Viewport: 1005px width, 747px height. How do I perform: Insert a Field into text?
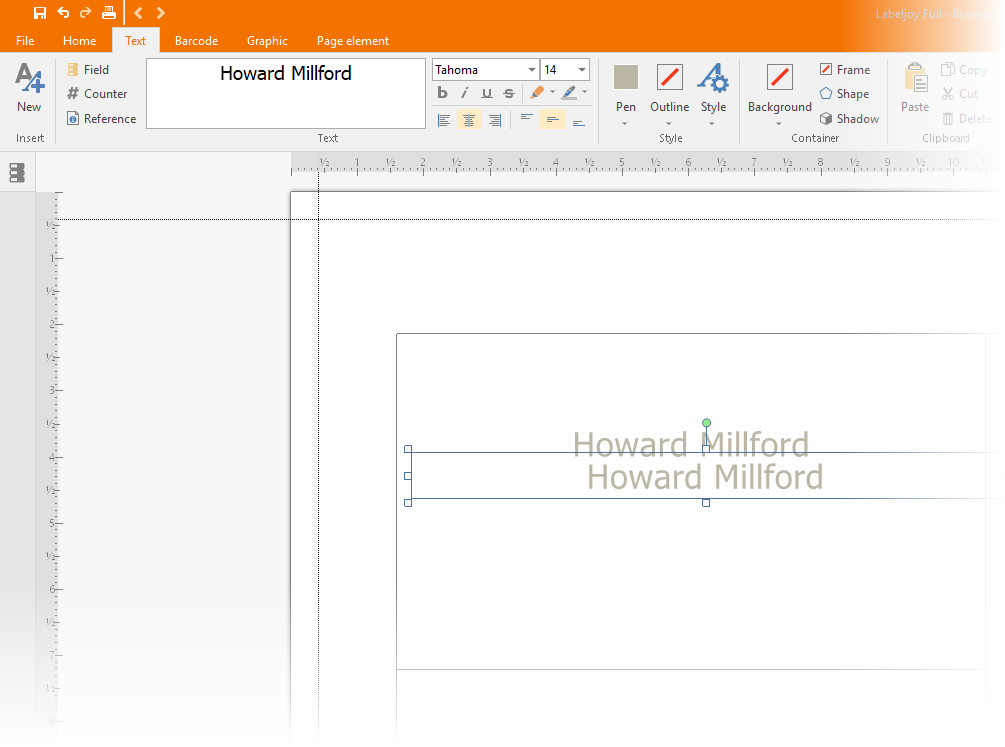click(x=88, y=69)
